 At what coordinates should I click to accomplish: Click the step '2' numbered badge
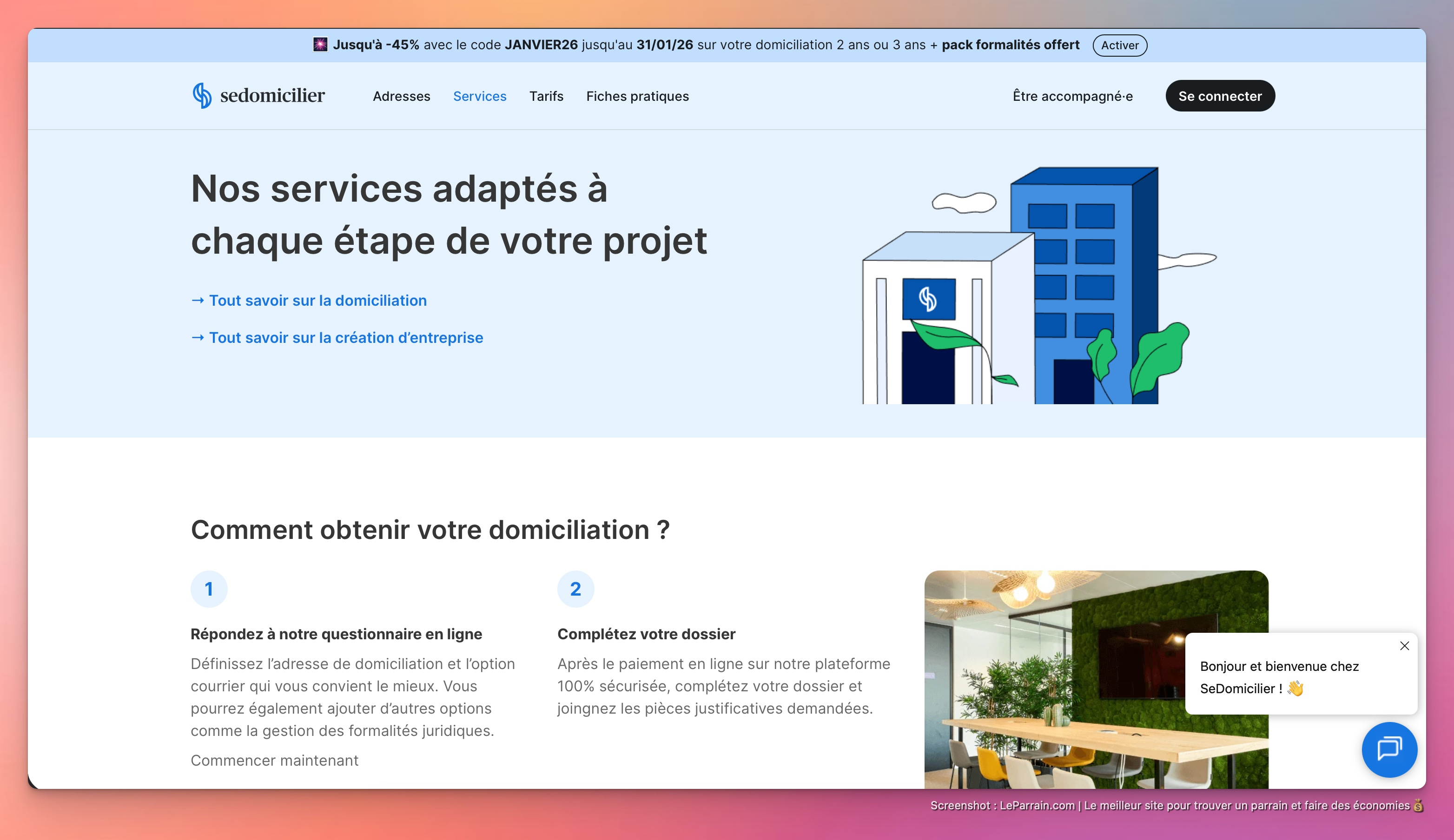point(575,589)
